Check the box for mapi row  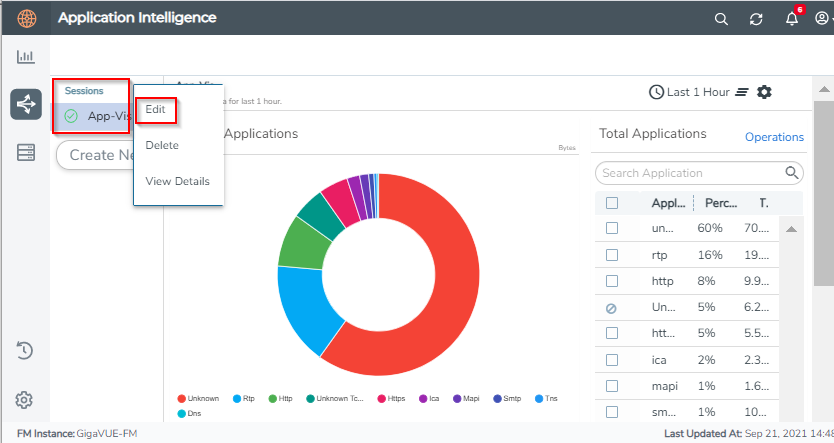pos(612,386)
